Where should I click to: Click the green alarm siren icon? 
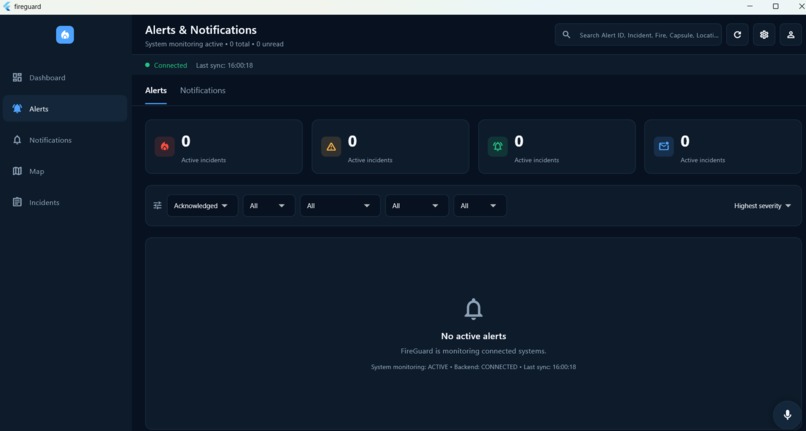click(498, 147)
